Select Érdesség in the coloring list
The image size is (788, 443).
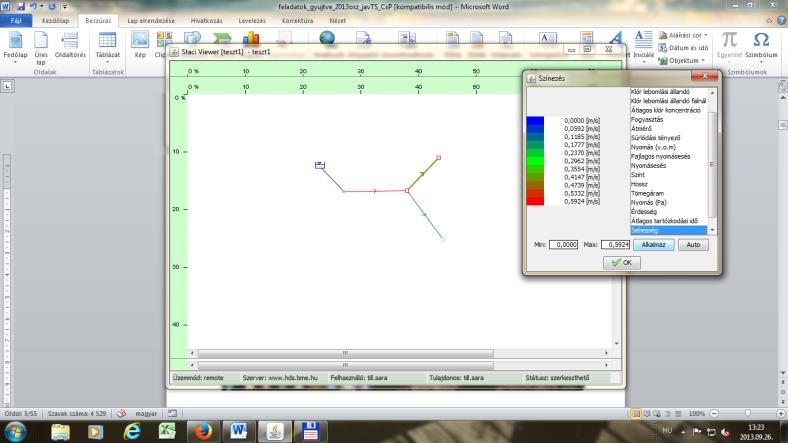(x=668, y=211)
